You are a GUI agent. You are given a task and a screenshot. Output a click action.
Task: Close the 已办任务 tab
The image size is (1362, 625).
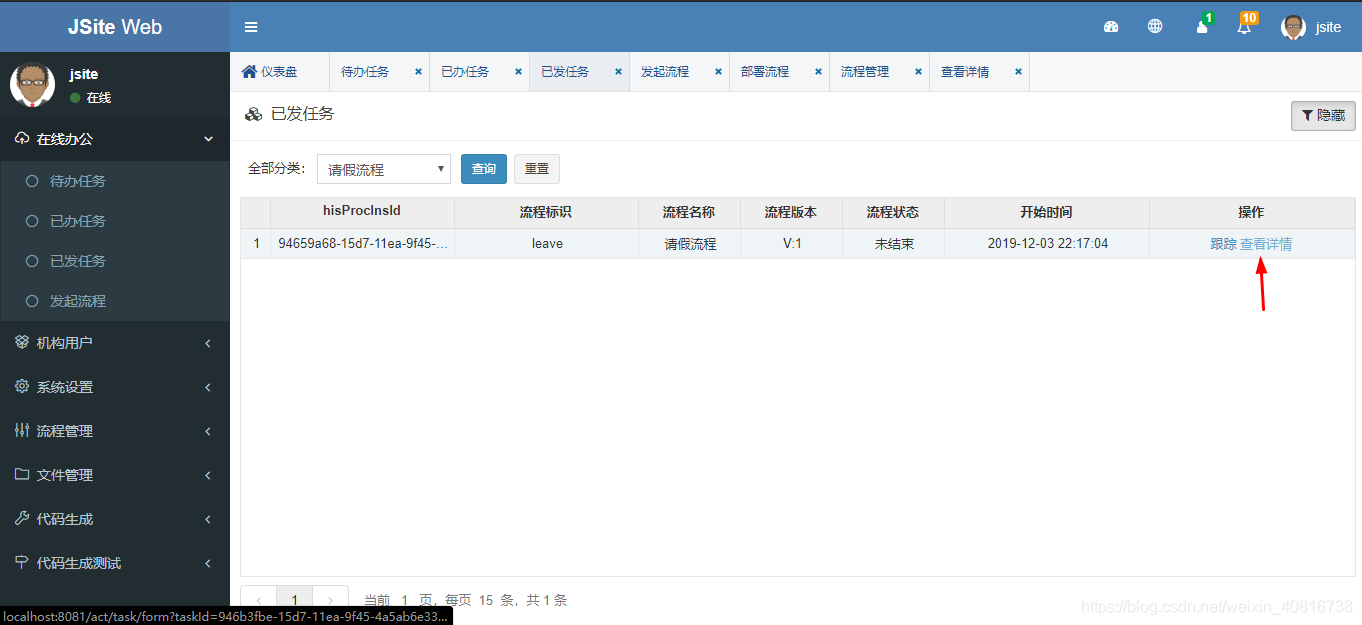click(x=517, y=71)
